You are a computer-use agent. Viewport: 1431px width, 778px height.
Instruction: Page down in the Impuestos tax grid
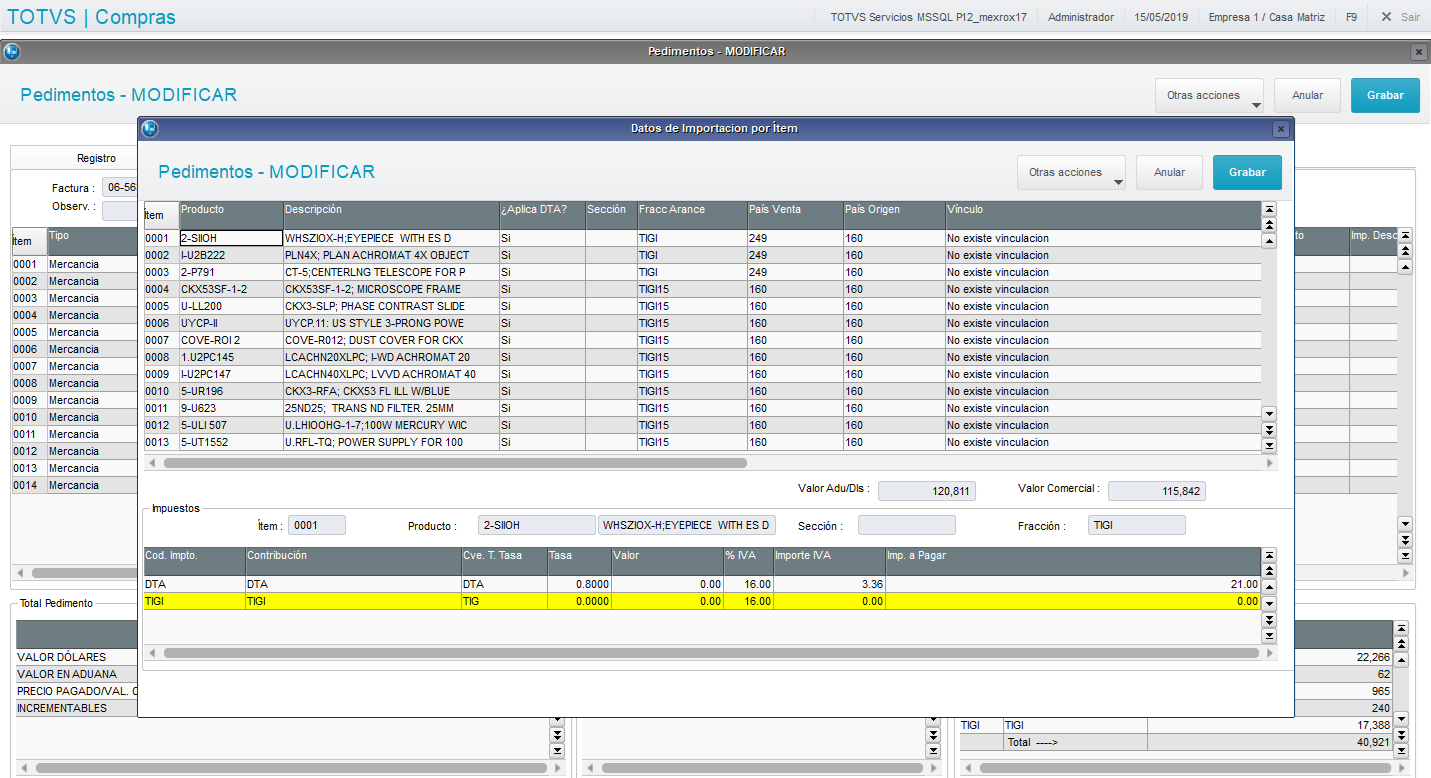(x=1269, y=619)
